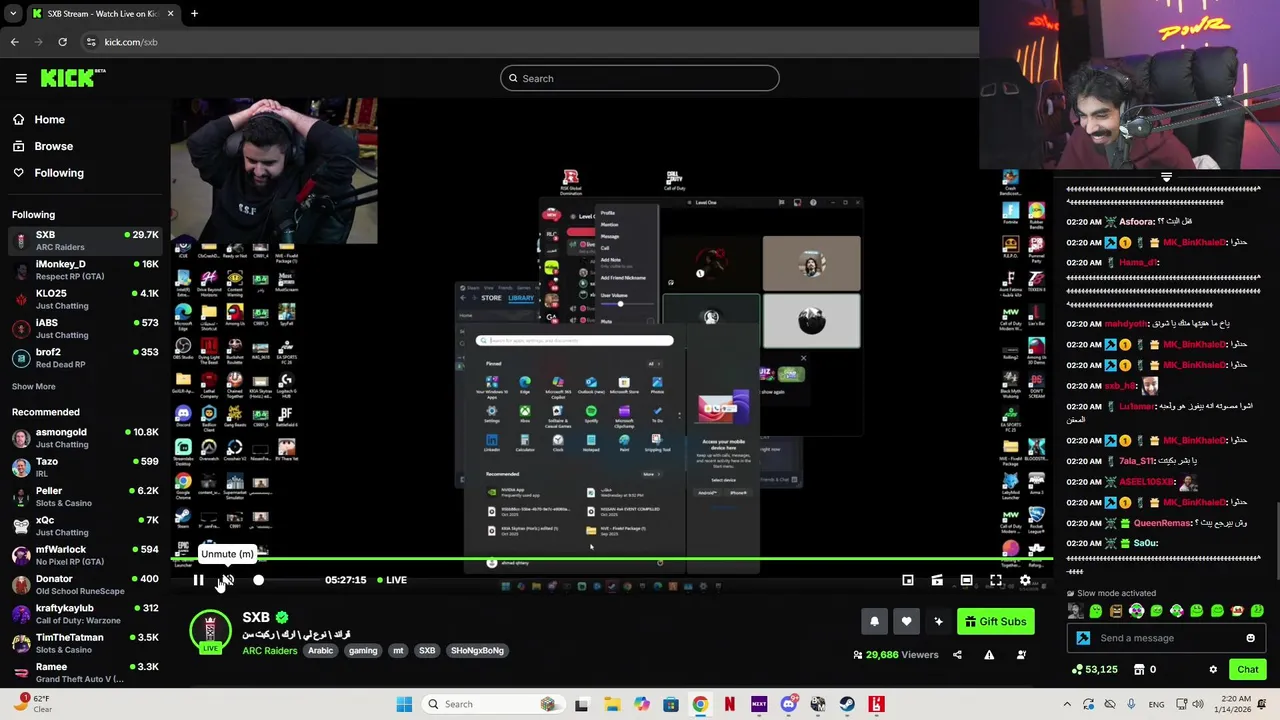Open Windows Start menu
Image resolution: width=1280 pixels, height=720 pixels.
(404, 704)
